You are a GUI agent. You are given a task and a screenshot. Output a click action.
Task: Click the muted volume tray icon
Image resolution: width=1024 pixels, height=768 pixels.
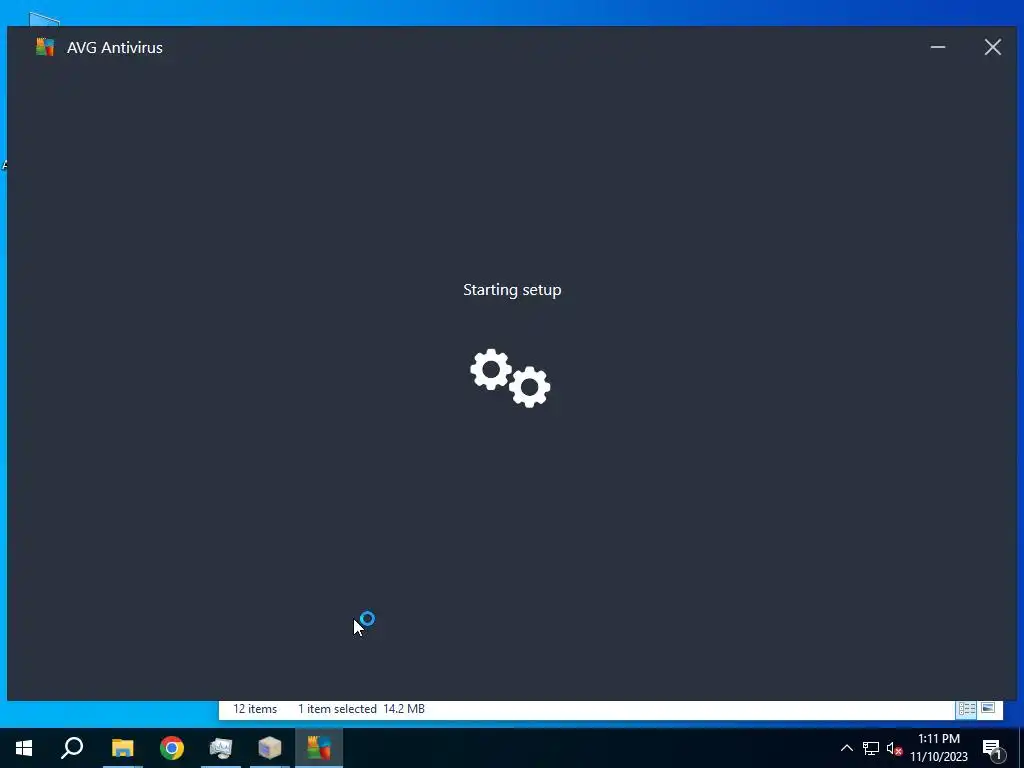coord(894,748)
